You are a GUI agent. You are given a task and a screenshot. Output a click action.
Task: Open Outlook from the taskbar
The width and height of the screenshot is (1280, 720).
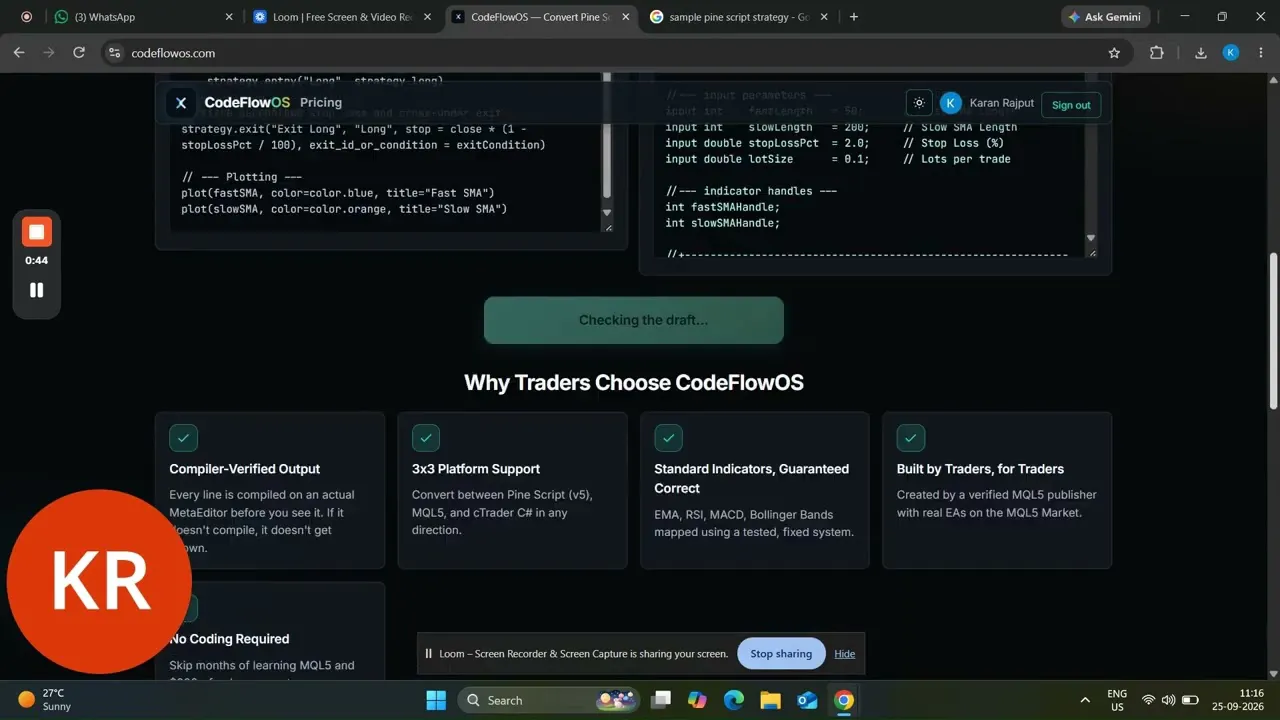[x=807, y=700]
